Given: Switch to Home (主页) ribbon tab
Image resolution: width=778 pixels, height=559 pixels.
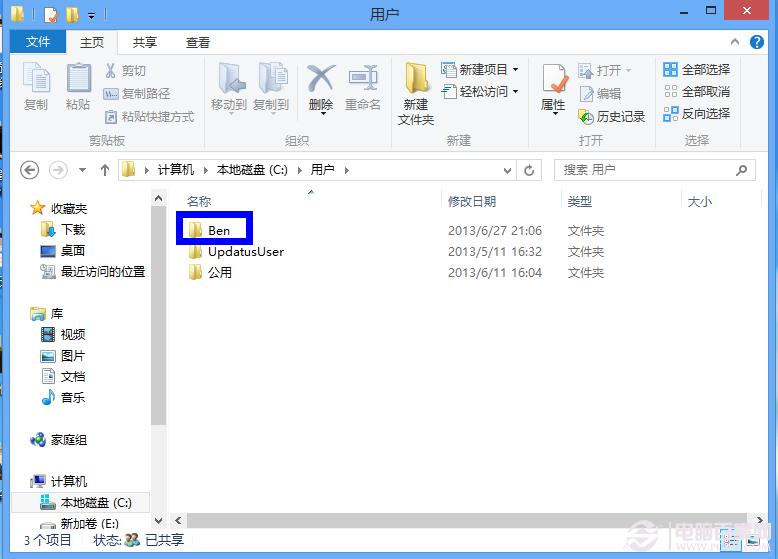Looking at the screenshot, I should click(92, 42).
